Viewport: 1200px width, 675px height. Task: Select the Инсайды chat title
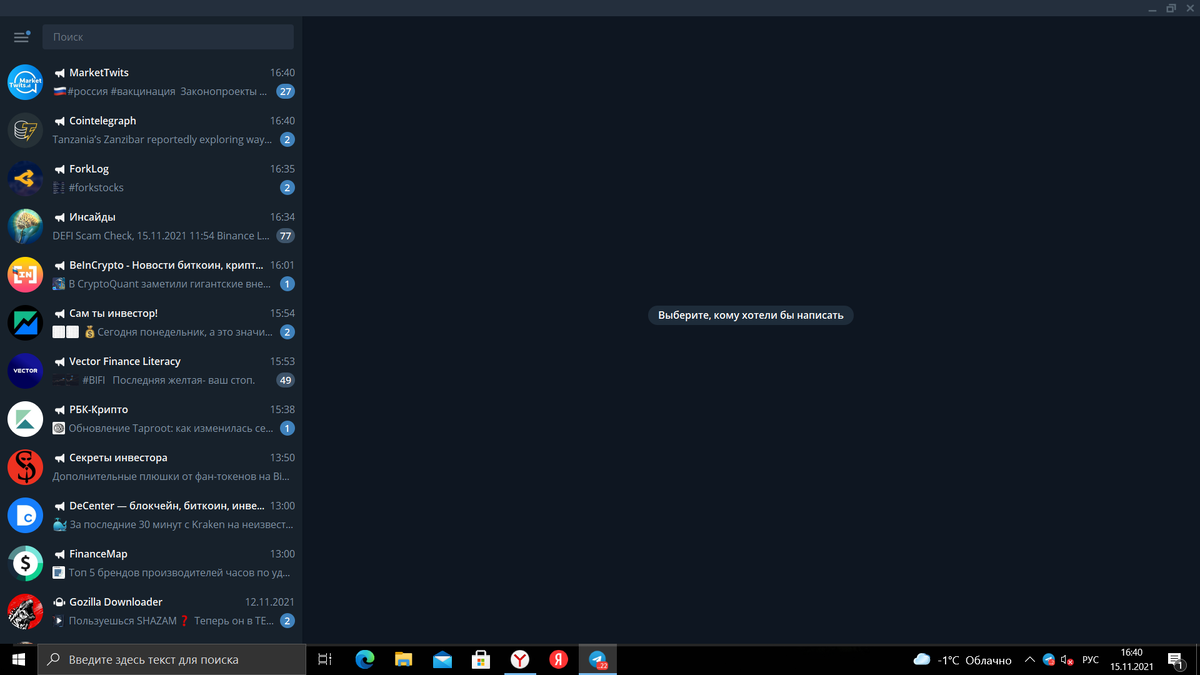click(x=92, y=217)
